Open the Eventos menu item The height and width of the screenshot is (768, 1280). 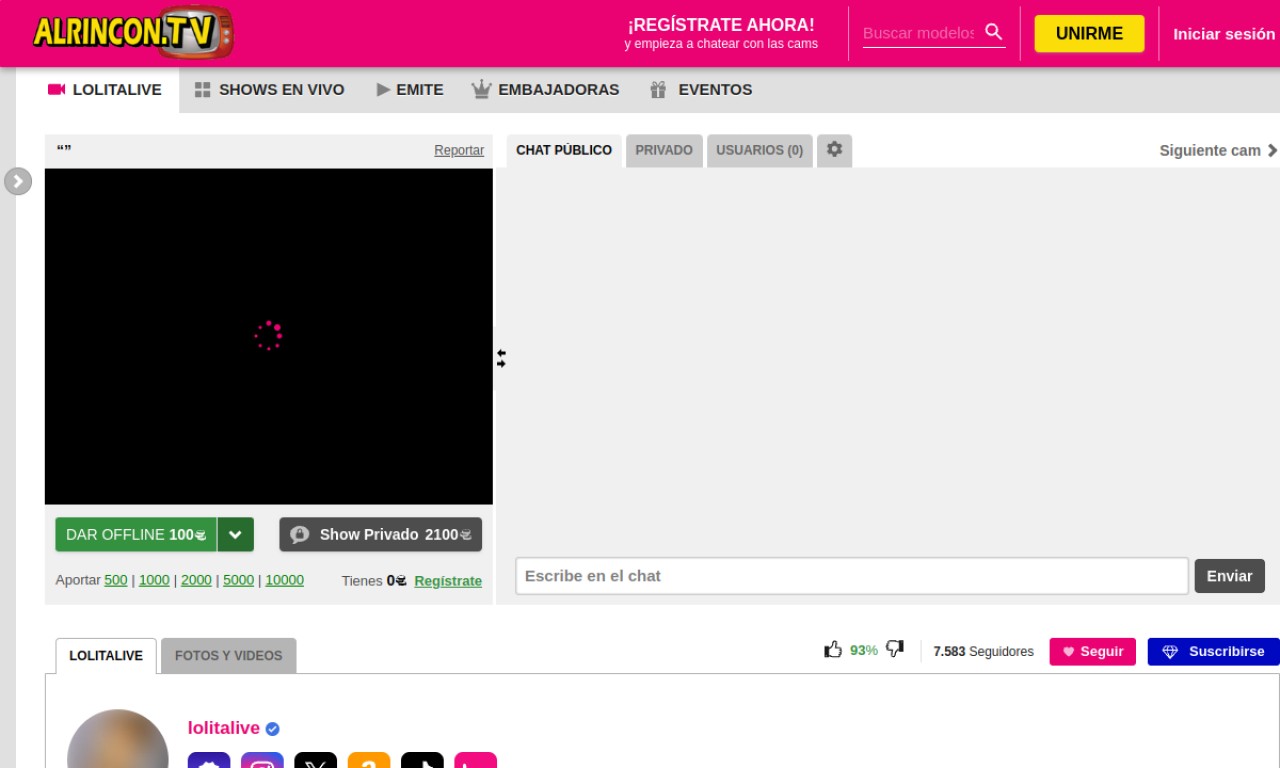coord(701,90)
